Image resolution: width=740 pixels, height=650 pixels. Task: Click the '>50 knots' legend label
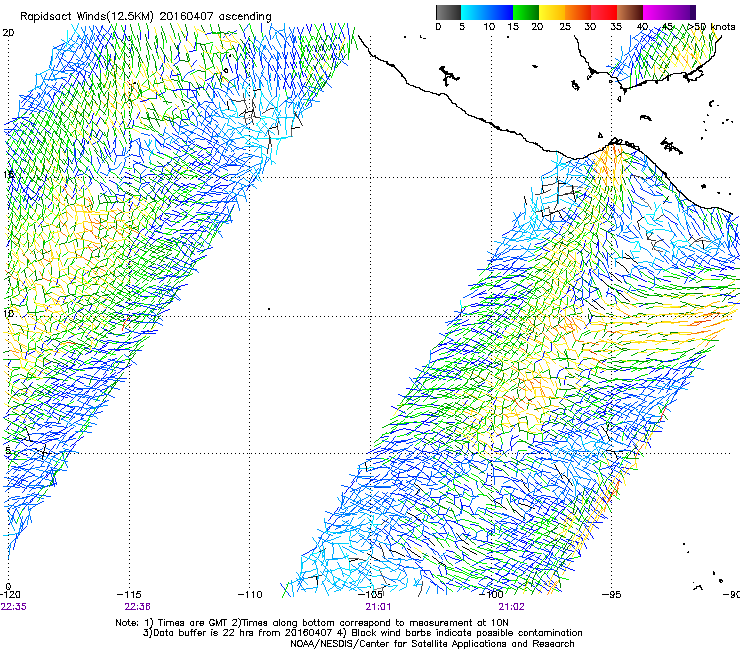[711, 27]
